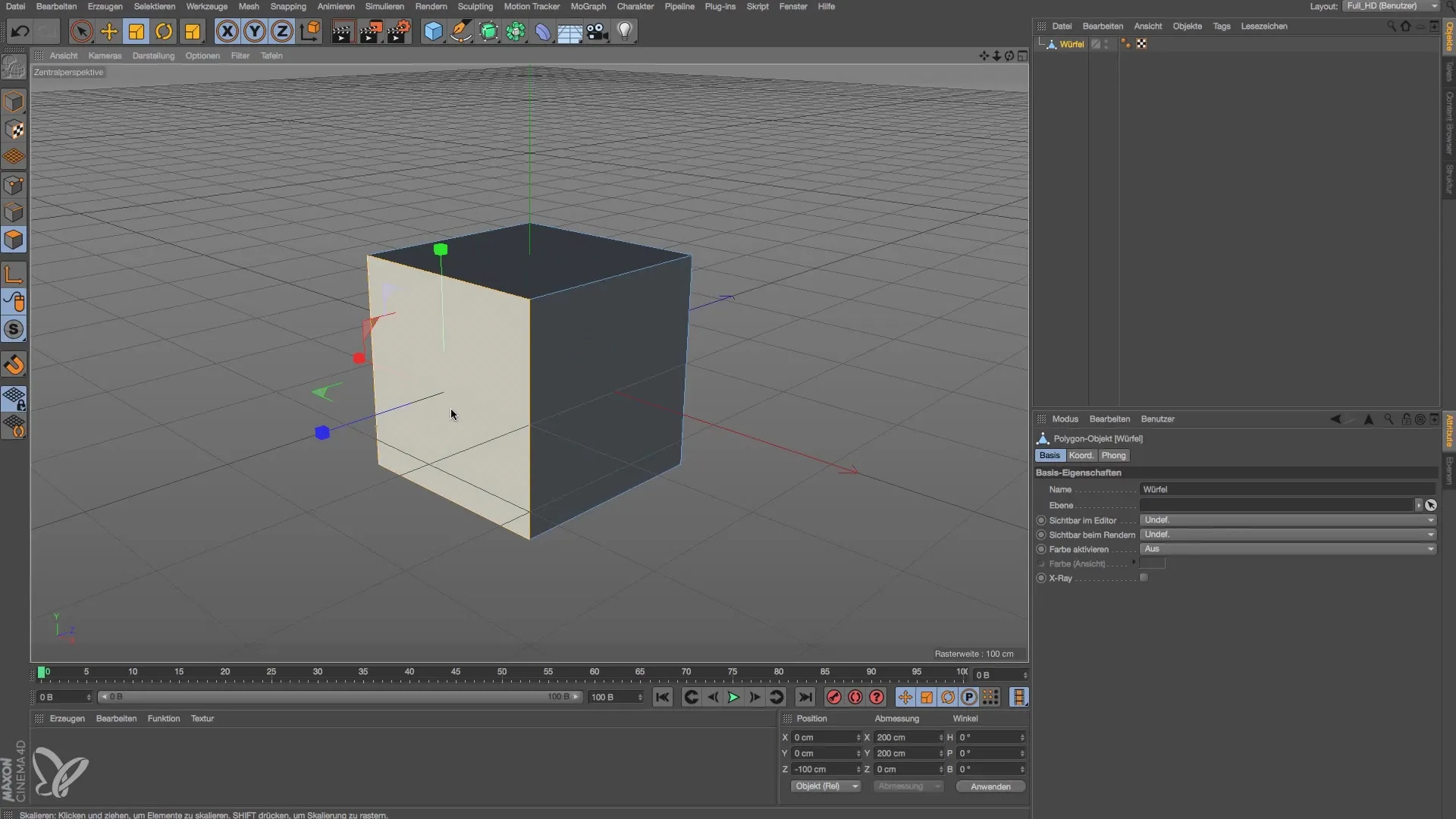The image size is (1456, 819).
Task: Open the spline pen tool
Action: tap(460, 31)
